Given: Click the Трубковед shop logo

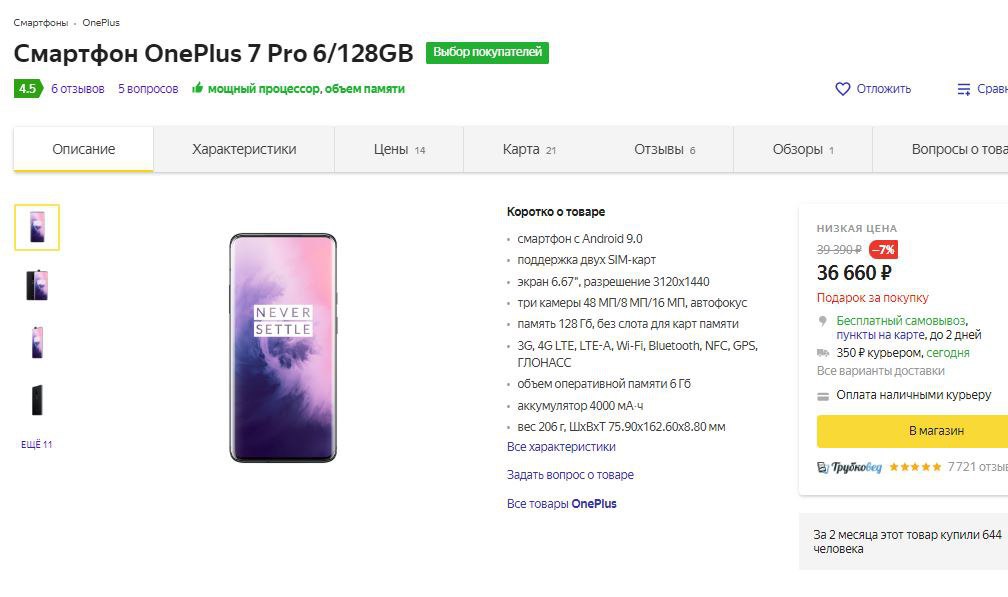Looking at the screenshot, I should click(x=849, y=467).
